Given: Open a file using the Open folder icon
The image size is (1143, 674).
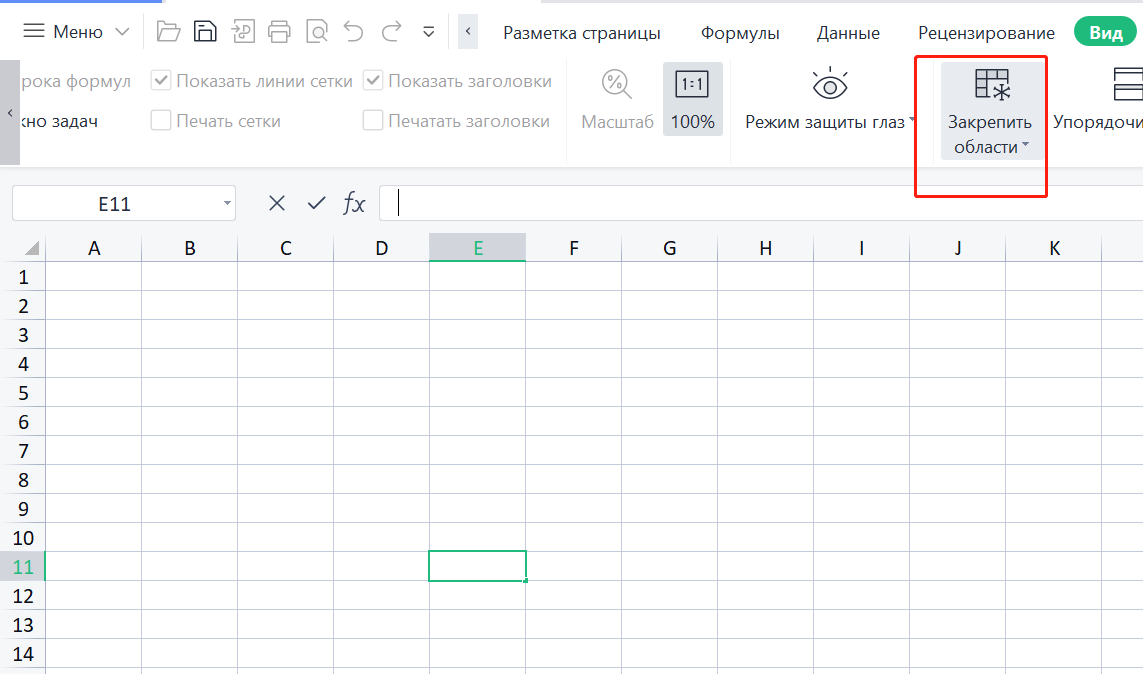Looking at the screenshot, I should (x=168, y=31).
